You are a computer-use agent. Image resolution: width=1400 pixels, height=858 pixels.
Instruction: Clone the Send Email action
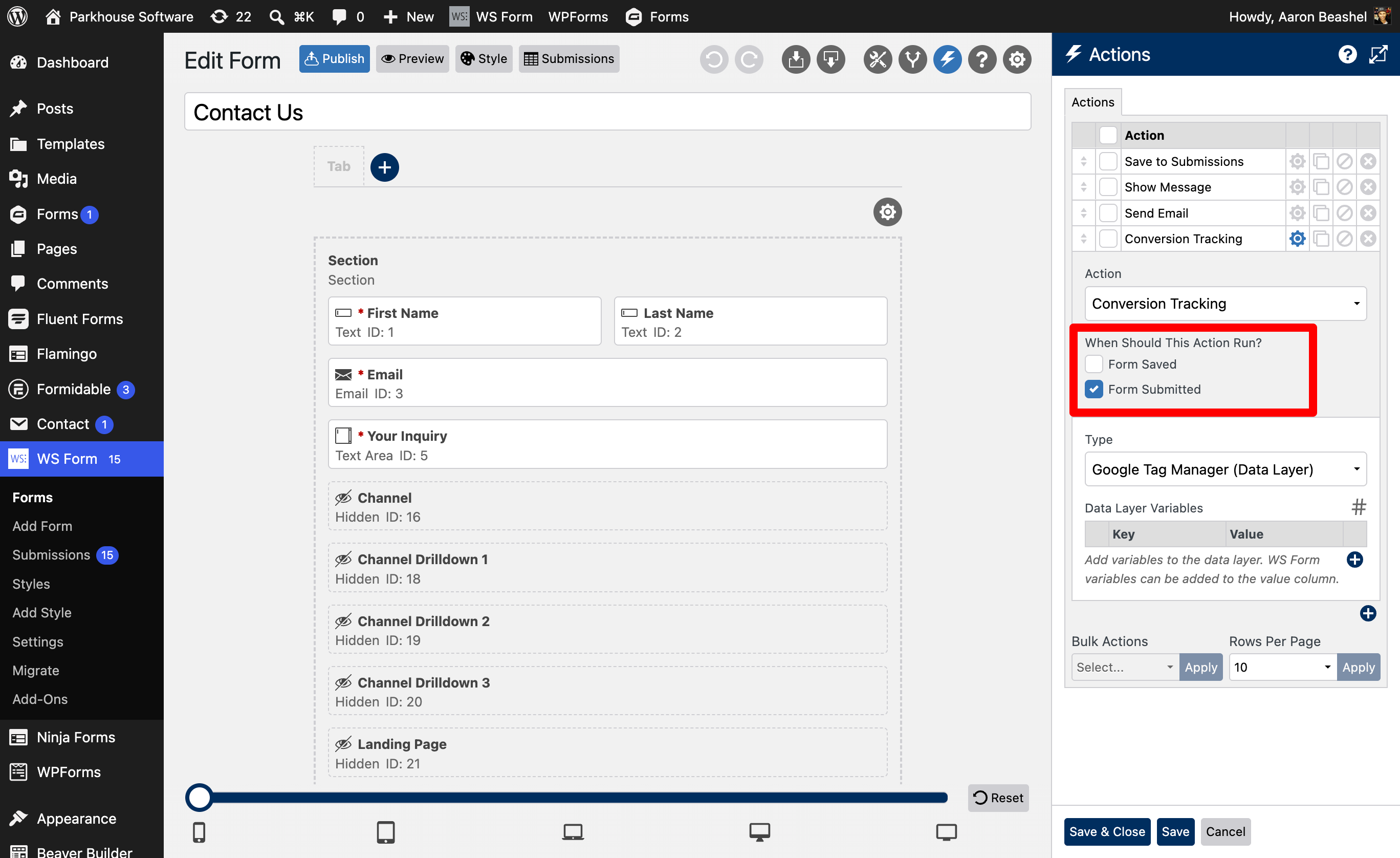[x=1321, y=213]
